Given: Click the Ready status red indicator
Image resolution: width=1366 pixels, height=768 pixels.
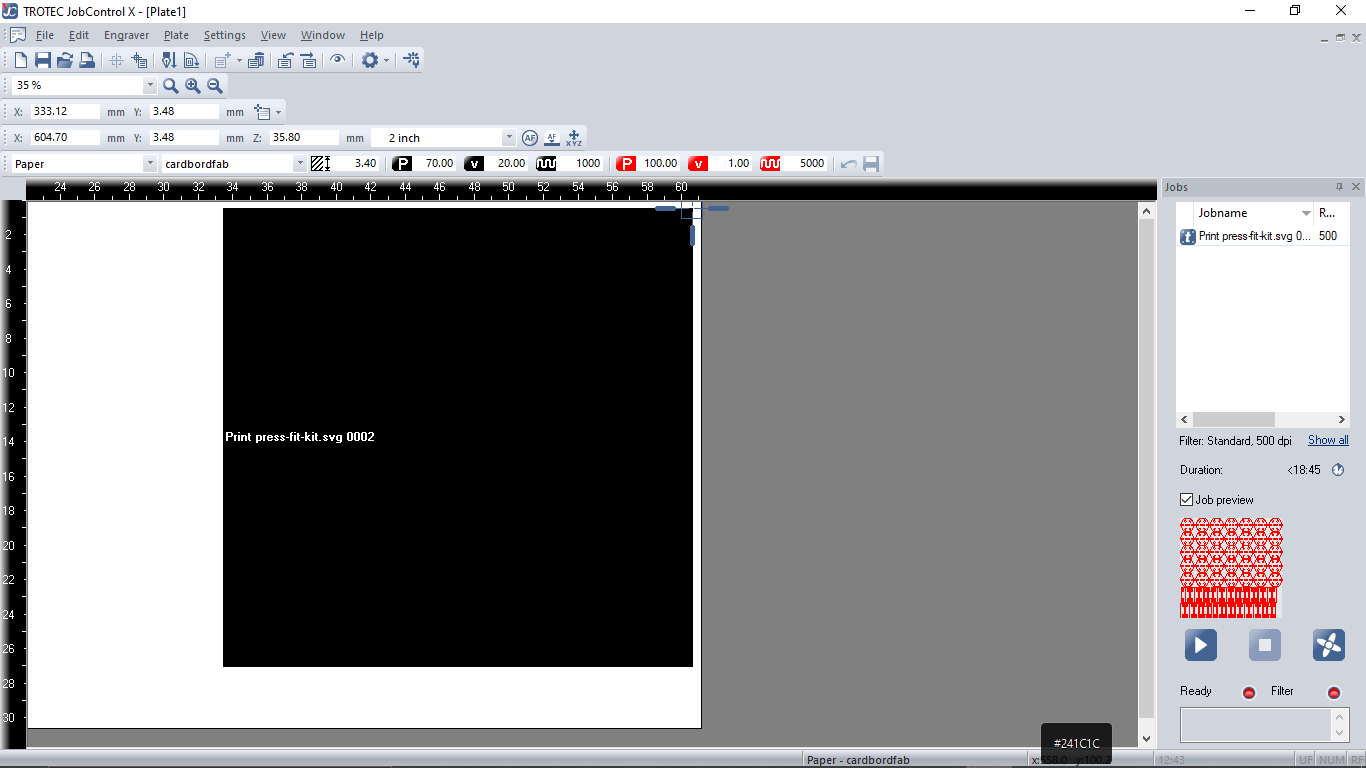Looking at the screenshot, I should (x=1248, y=693).
